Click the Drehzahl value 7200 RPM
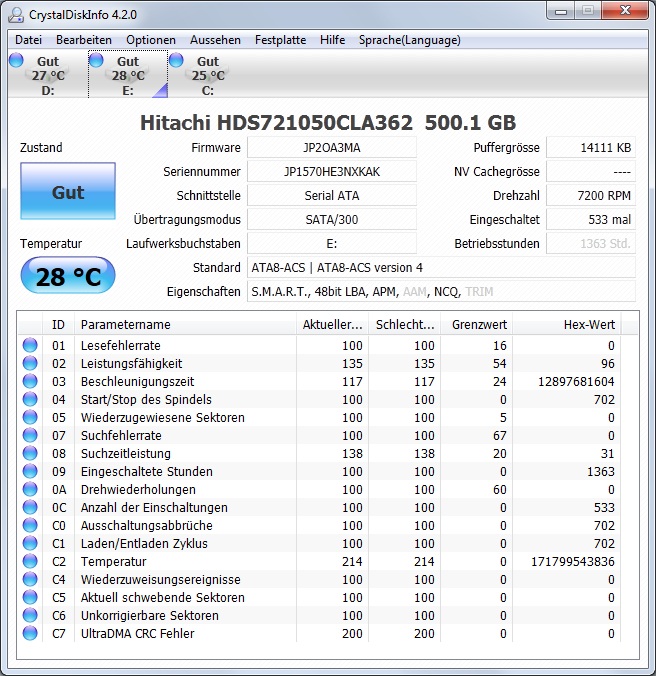The image size is (656, 676). 591,196
